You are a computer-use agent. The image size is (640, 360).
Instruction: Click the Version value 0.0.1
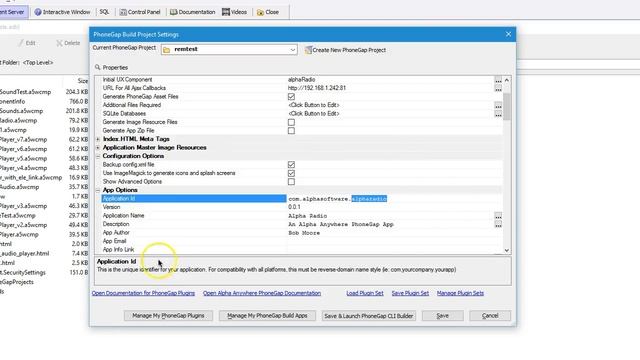pyautogui.click(x=294, y=207)
